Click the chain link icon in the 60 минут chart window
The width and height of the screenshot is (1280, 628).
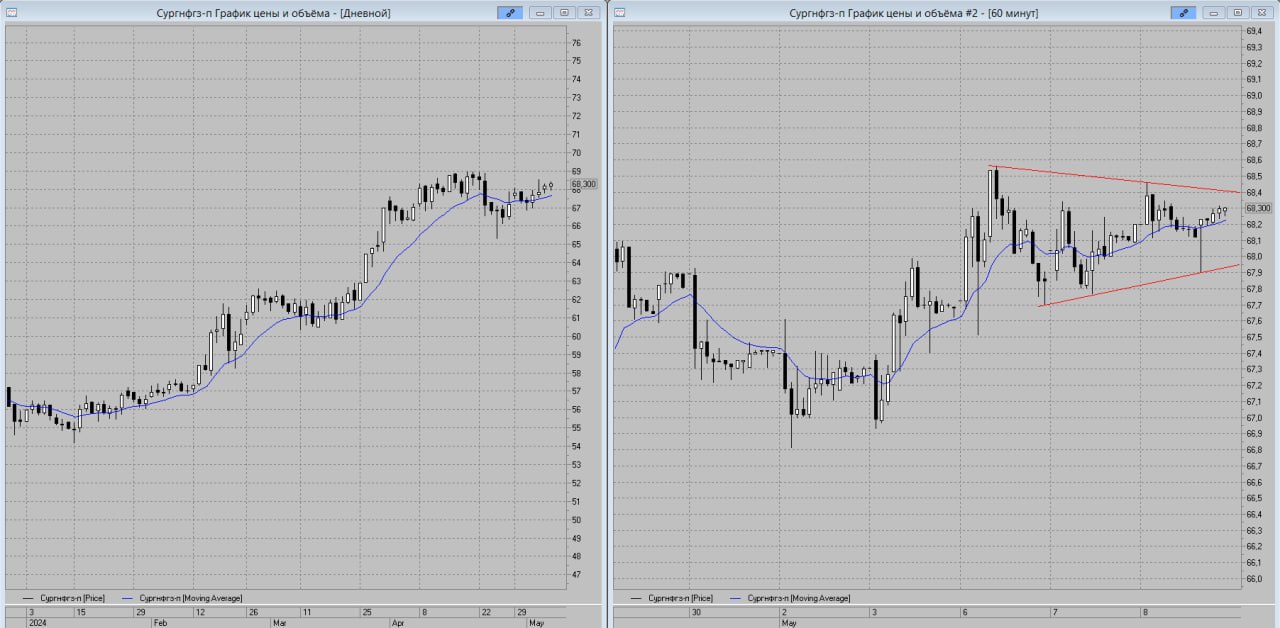pos(1184,13)
